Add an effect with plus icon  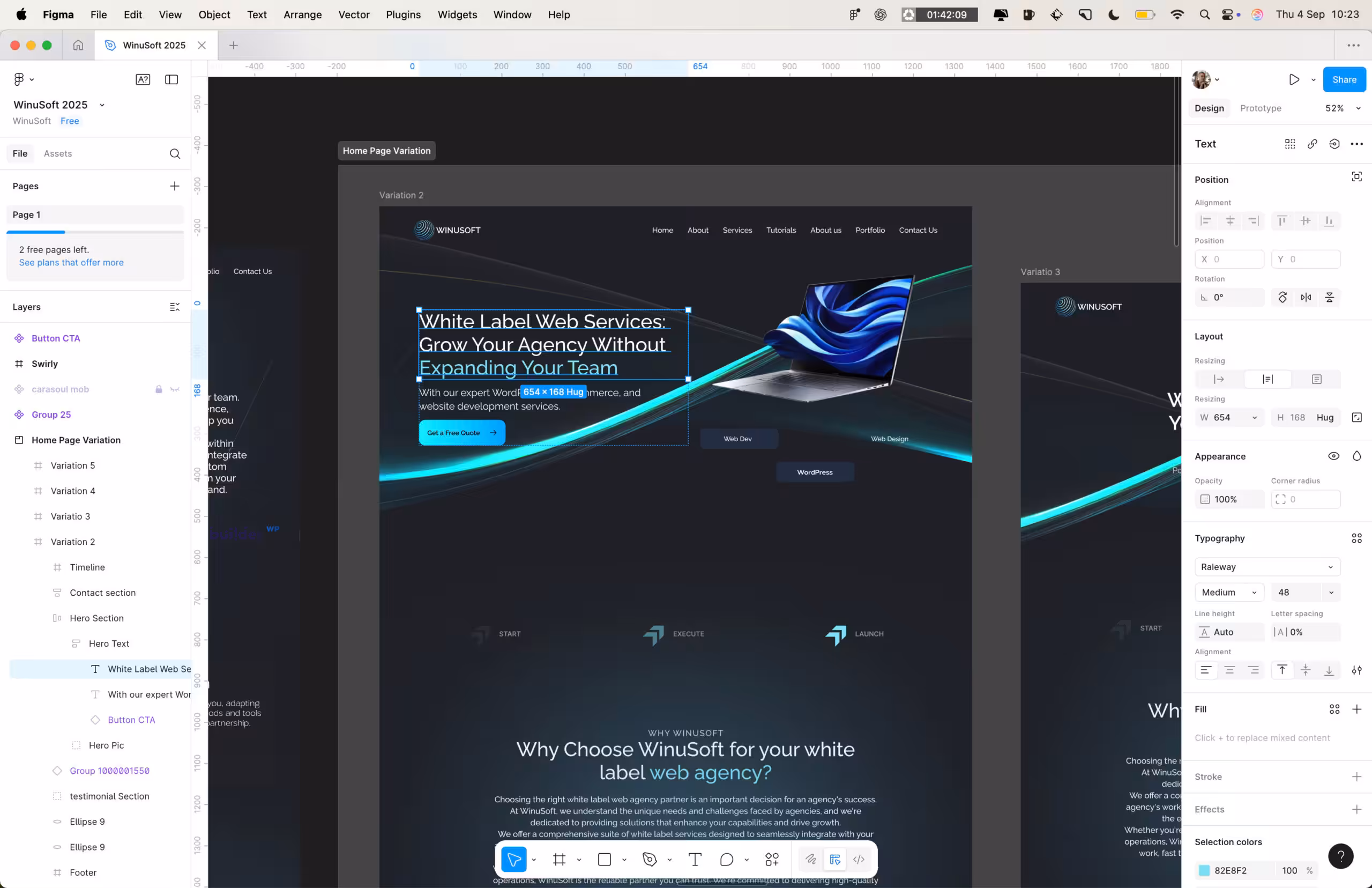1357,809
